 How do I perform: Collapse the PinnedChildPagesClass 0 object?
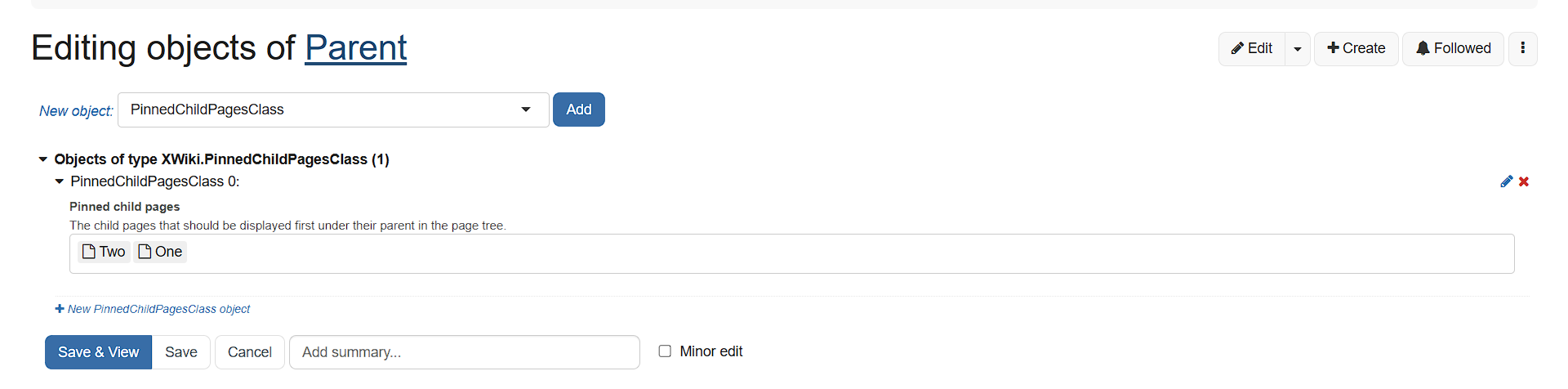coord(59,181)
